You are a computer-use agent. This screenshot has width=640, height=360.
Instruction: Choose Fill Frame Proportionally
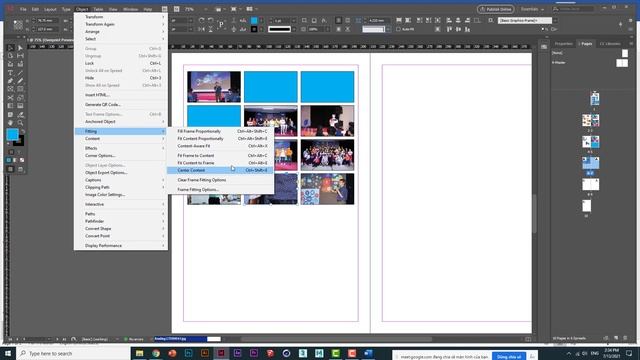click(x=220, y=131)
